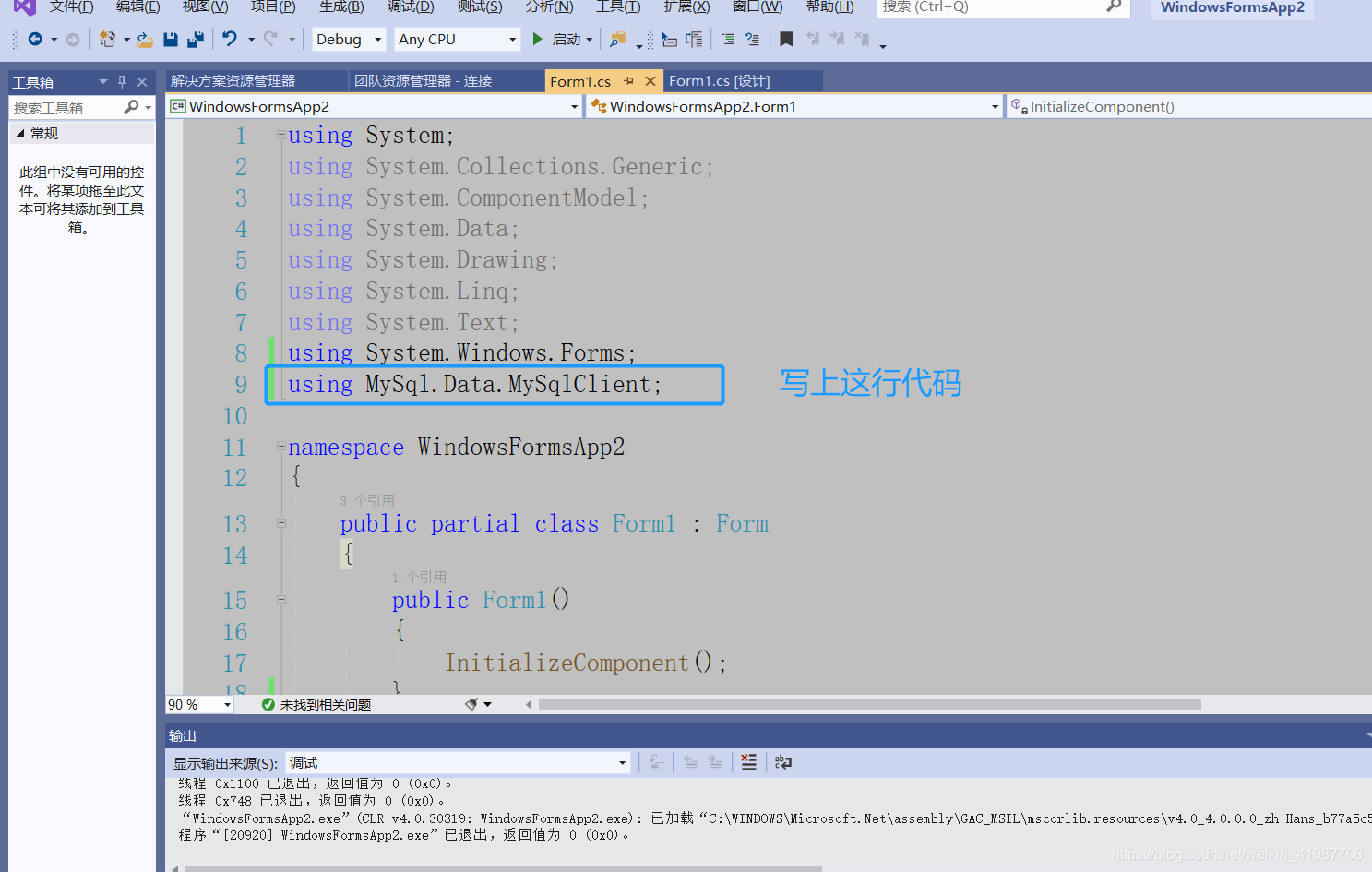Image resolution: width=1372 pixels, height=872 pixels.
Task: Change the editor zoom from 90%
Action: tap(198, 704)
